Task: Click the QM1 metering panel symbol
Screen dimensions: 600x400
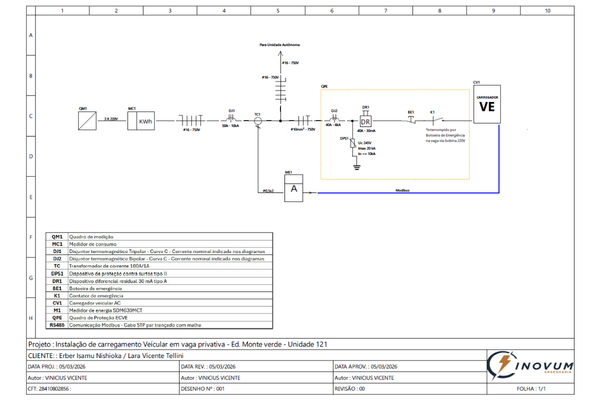Action: pos(82,120)
